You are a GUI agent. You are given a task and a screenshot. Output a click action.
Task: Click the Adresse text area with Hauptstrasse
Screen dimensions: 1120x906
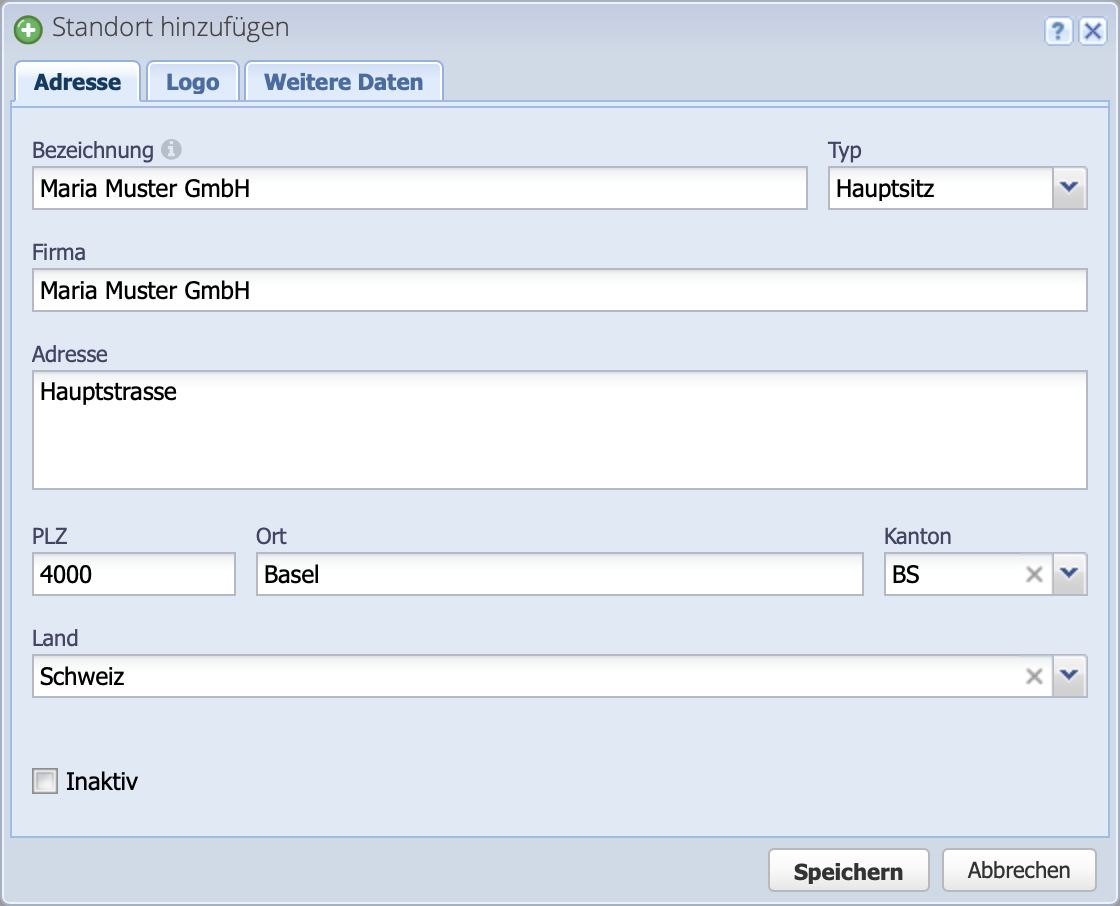click(x=560, y=428)
